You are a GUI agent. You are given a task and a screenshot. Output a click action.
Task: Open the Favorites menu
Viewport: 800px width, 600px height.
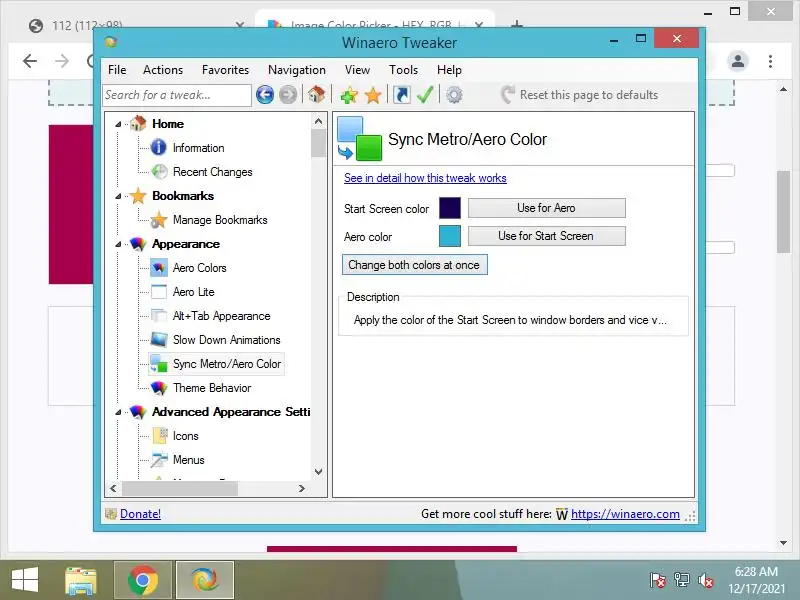(226, 70)
